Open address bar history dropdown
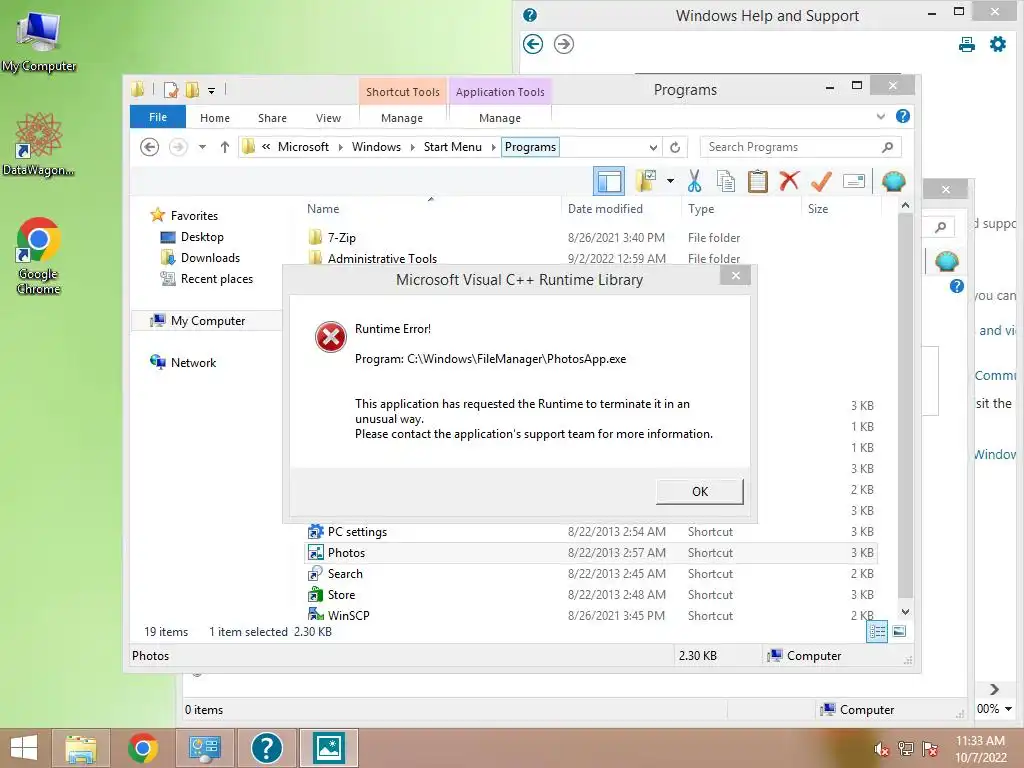 (652, 148)
